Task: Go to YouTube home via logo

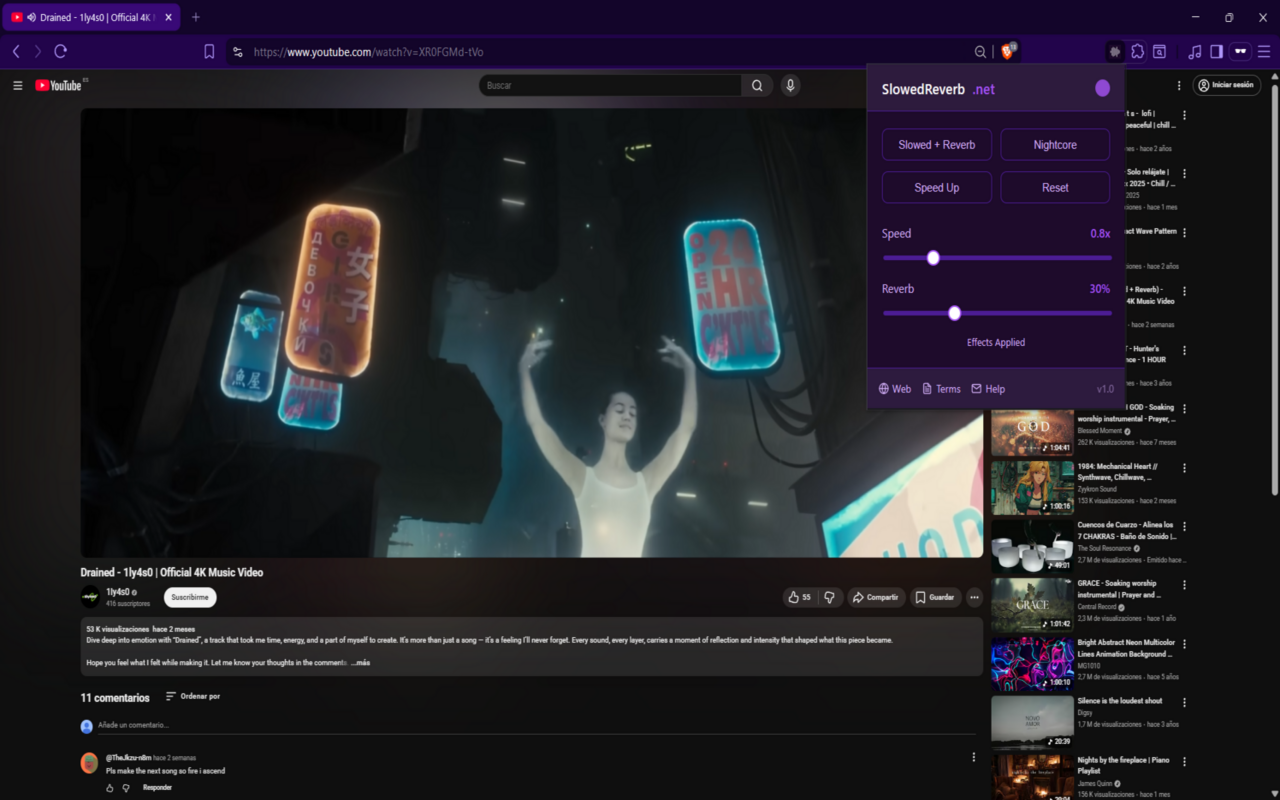Action: [x=59, y=85]
